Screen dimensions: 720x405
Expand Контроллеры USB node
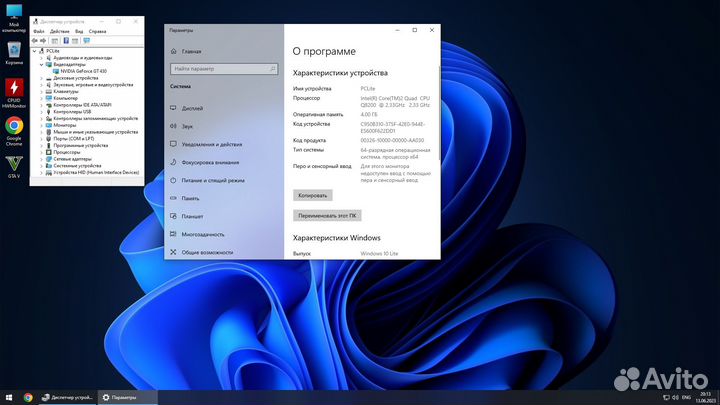41,112
